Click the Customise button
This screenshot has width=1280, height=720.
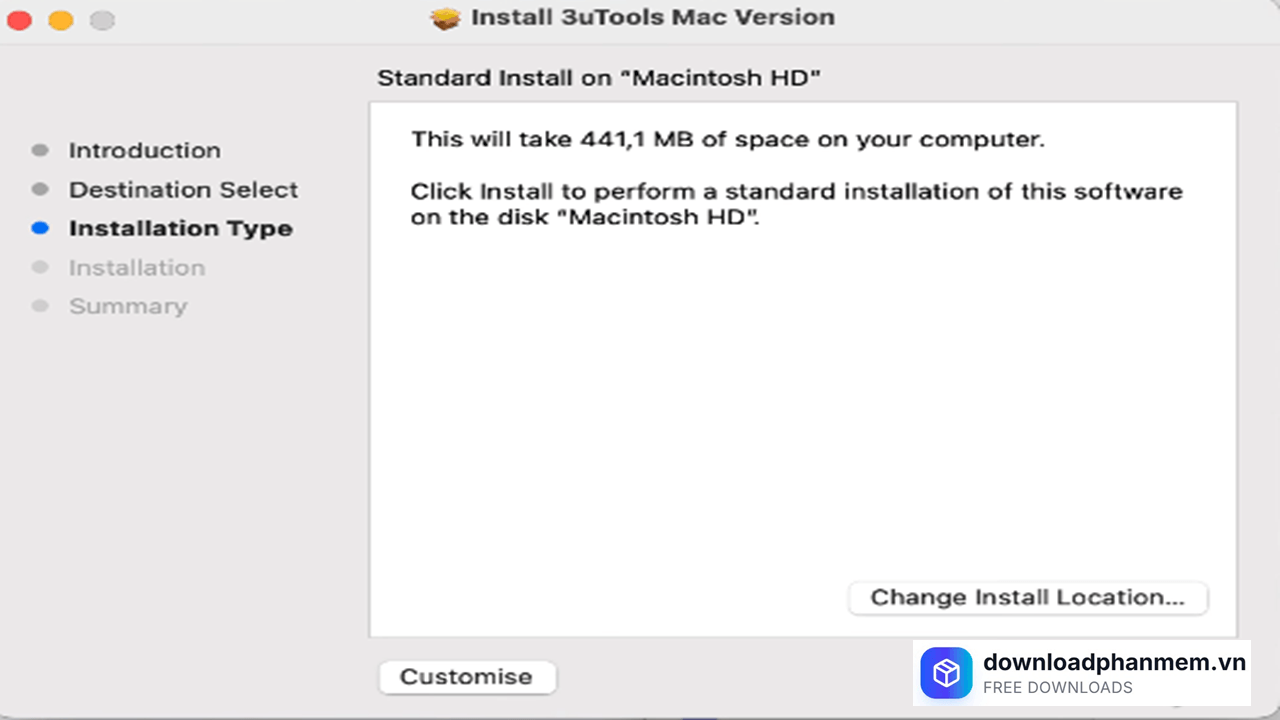pos(466,677)
